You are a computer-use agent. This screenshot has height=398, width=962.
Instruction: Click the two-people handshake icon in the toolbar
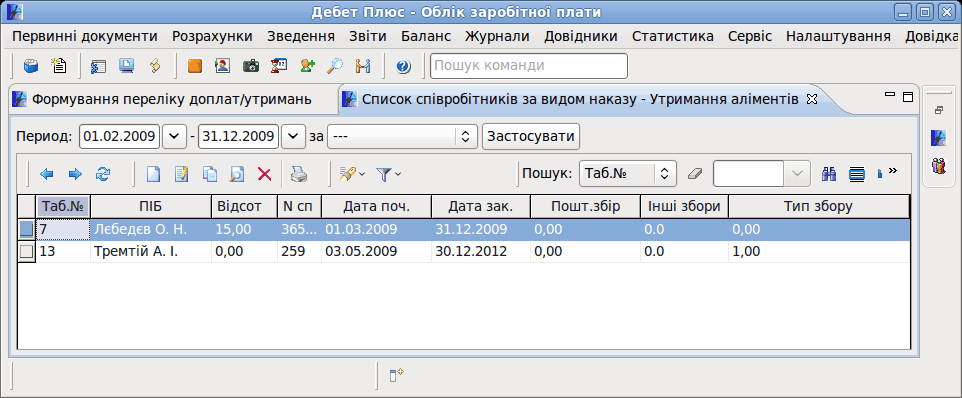[363, 66]
